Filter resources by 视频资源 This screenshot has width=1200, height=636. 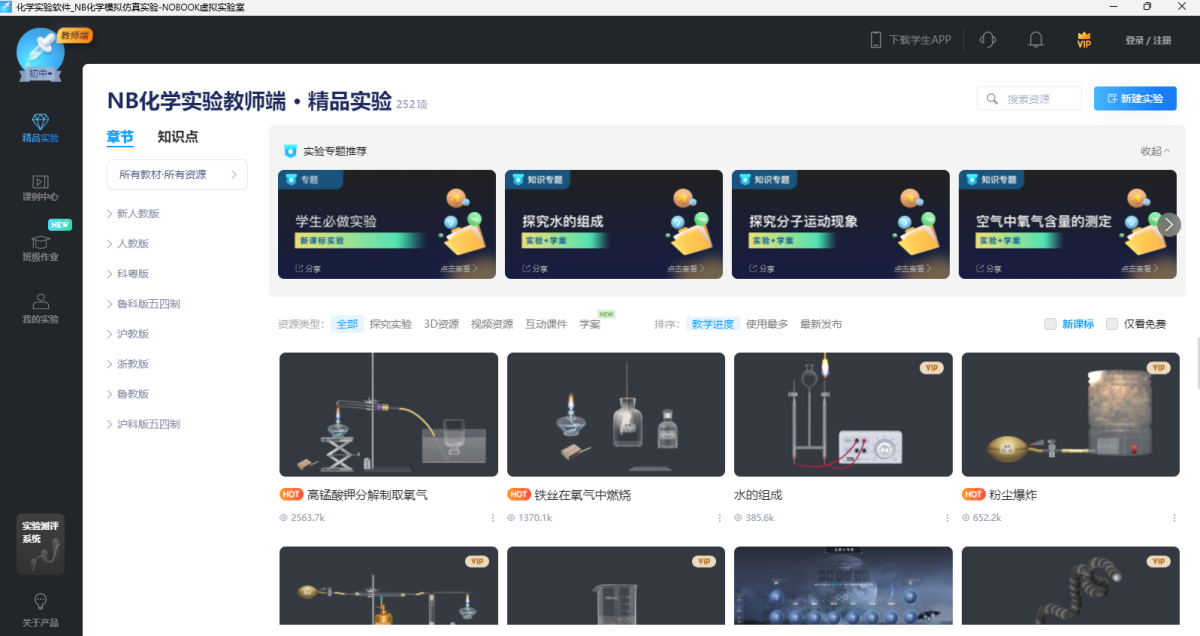pyautogui.click(x=492, y=324)
